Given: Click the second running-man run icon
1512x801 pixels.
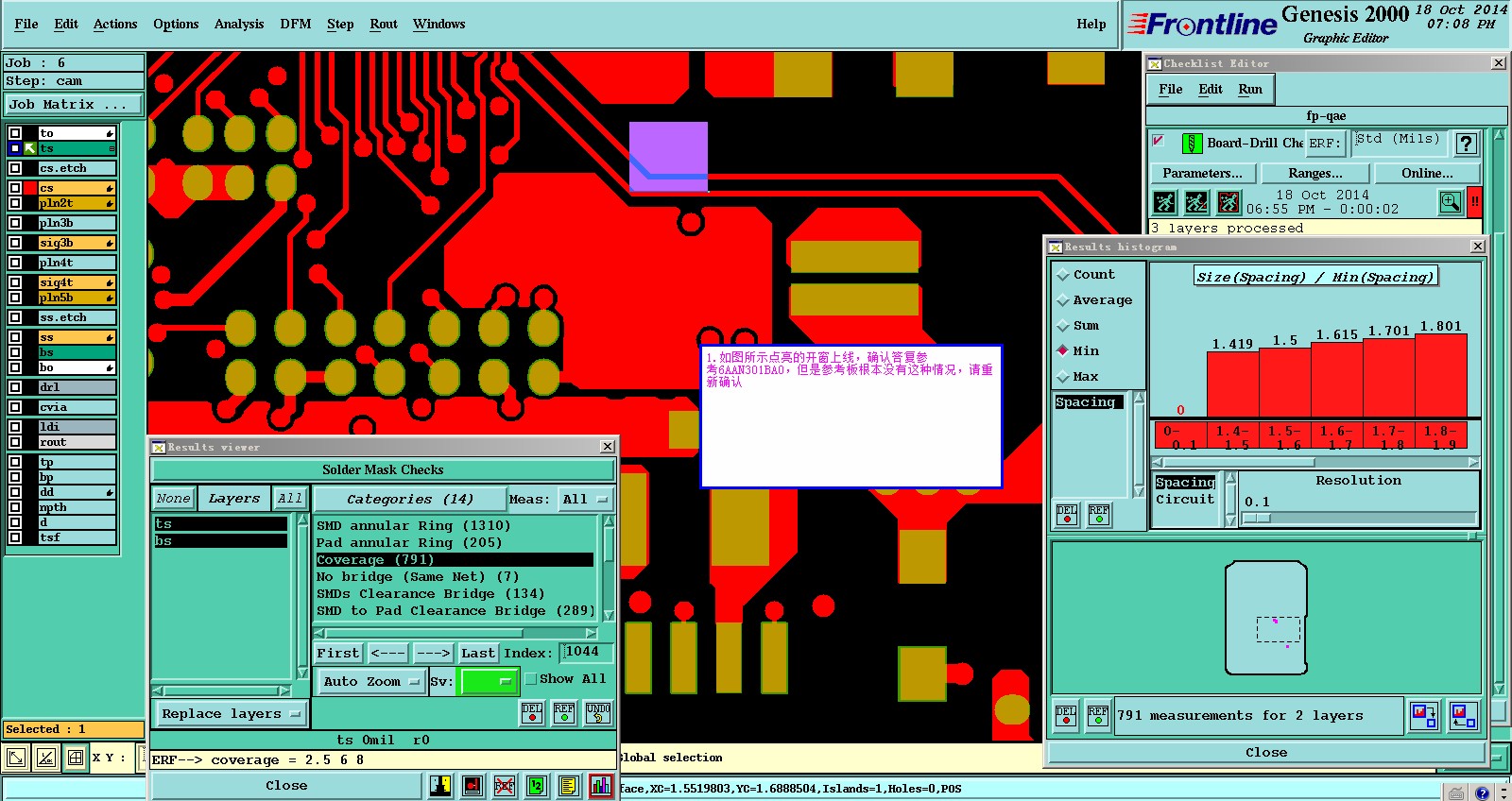Looking at the screenshot, I should coord(1196,202).
